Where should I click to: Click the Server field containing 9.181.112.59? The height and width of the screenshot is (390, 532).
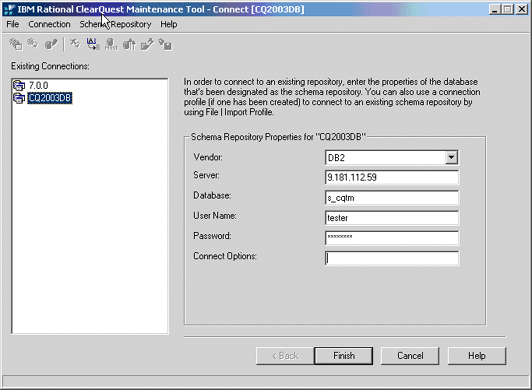tap(392, 177)
